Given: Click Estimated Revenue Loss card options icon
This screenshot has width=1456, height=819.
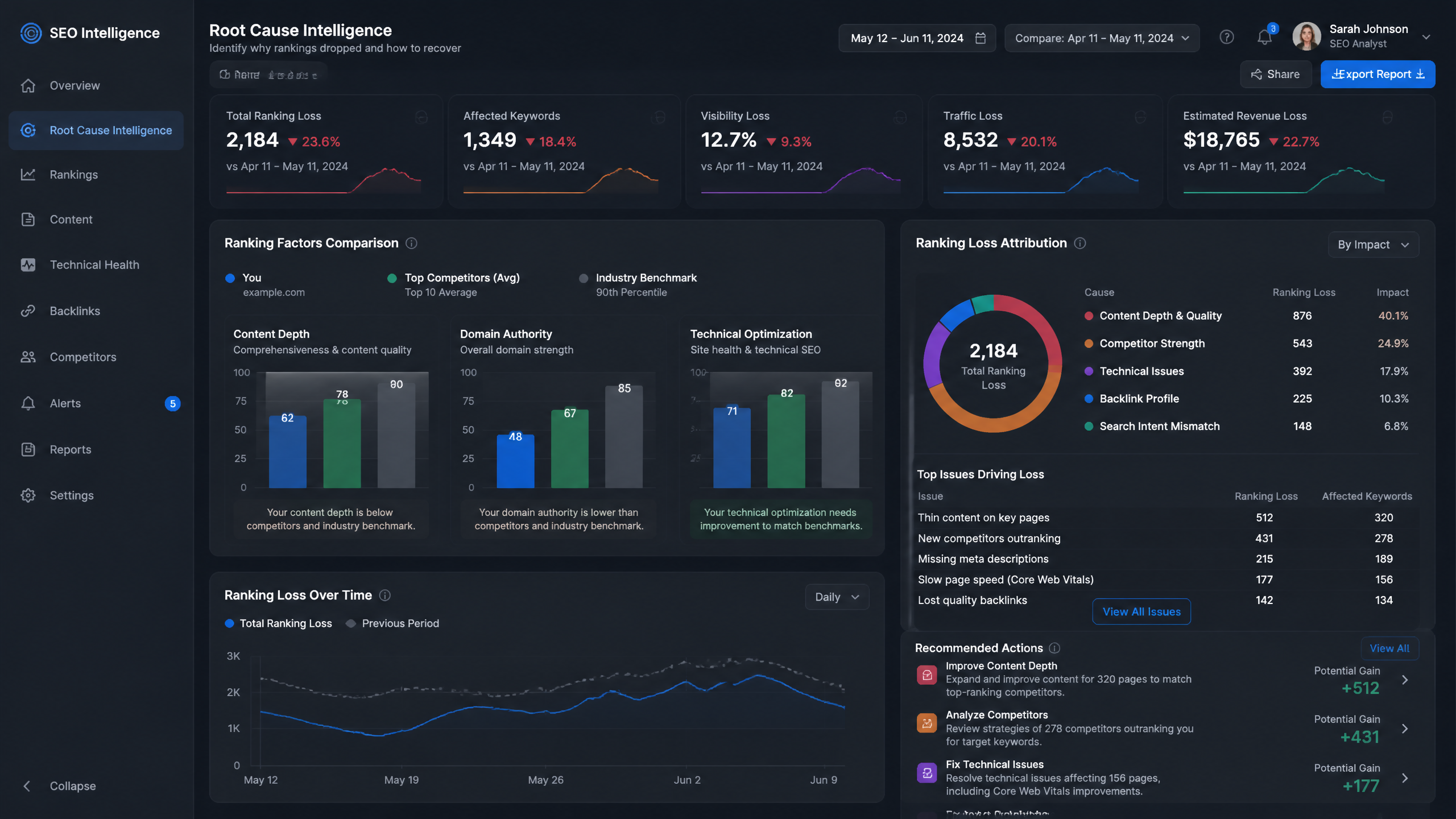Looking at the screenshot, I should tap(1388, 117).
